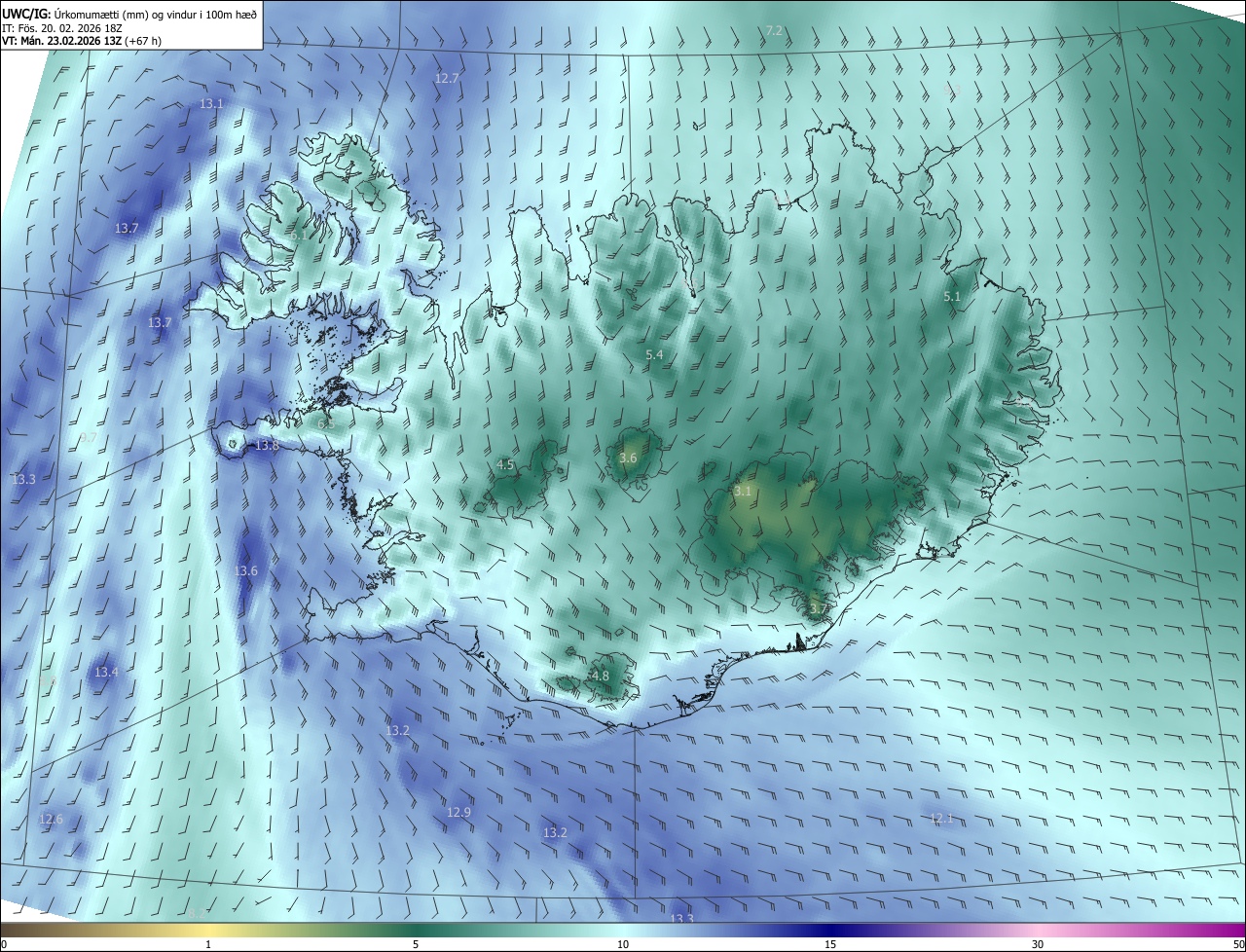Viewport: 1246px width, 952px height.
Task: Click the 13.8 value near Snæfellsnes
Action: [267, 445]
